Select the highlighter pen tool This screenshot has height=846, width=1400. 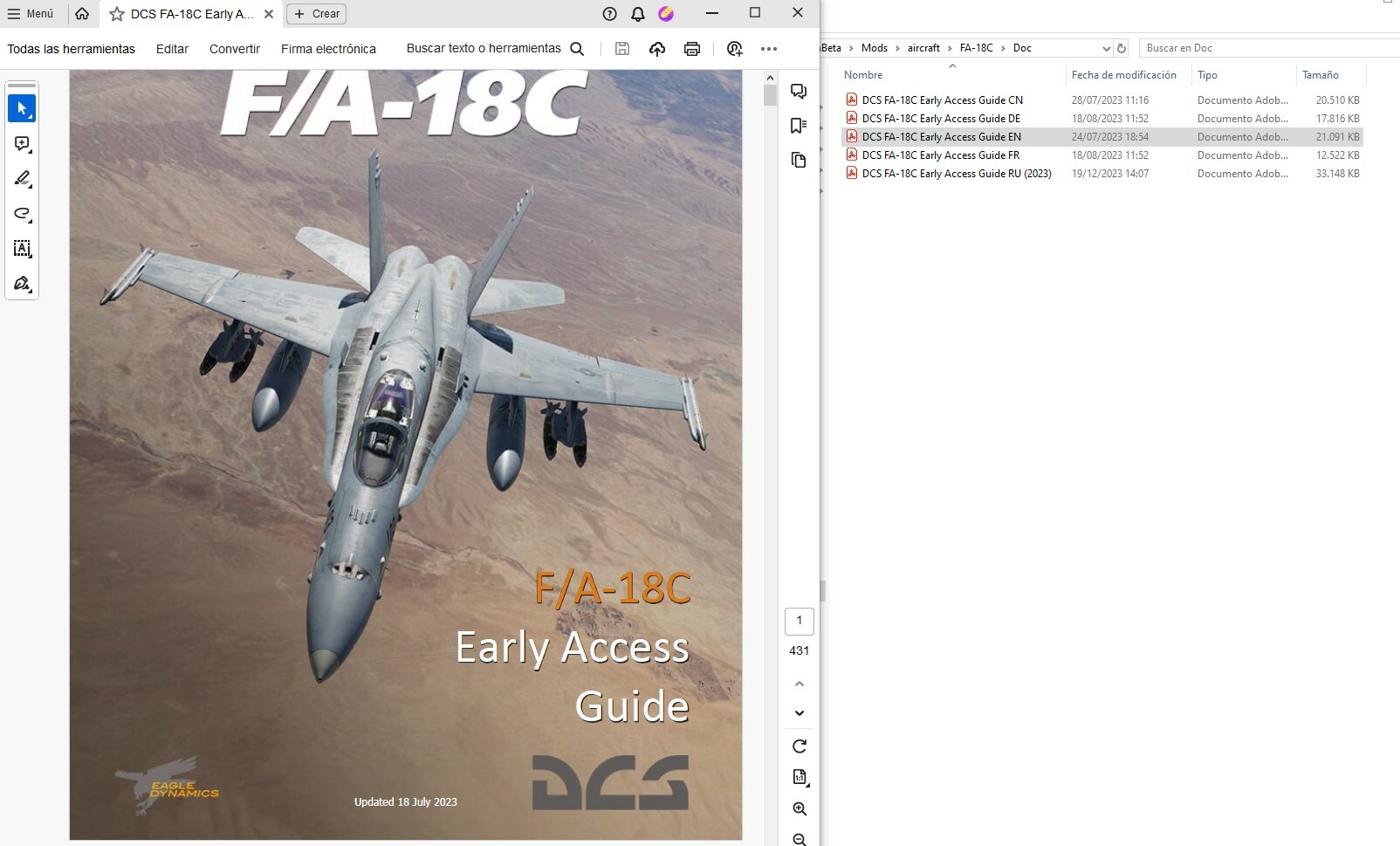(22, 179)
